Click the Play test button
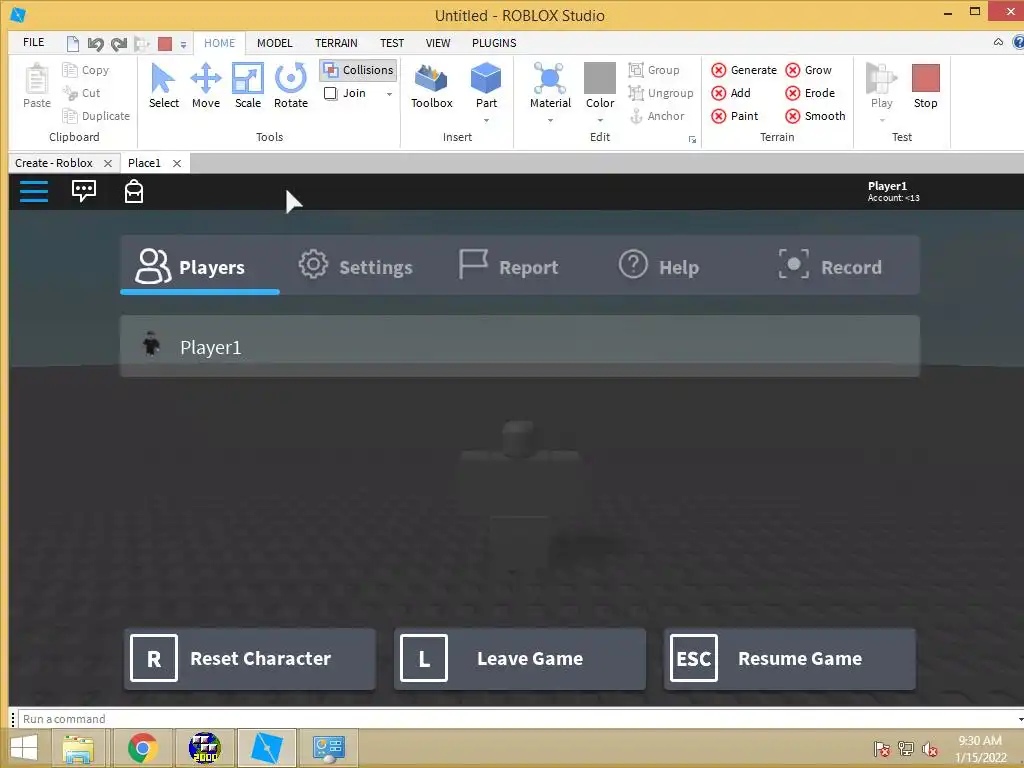1024x768 pixels. [x=881, y=86]
